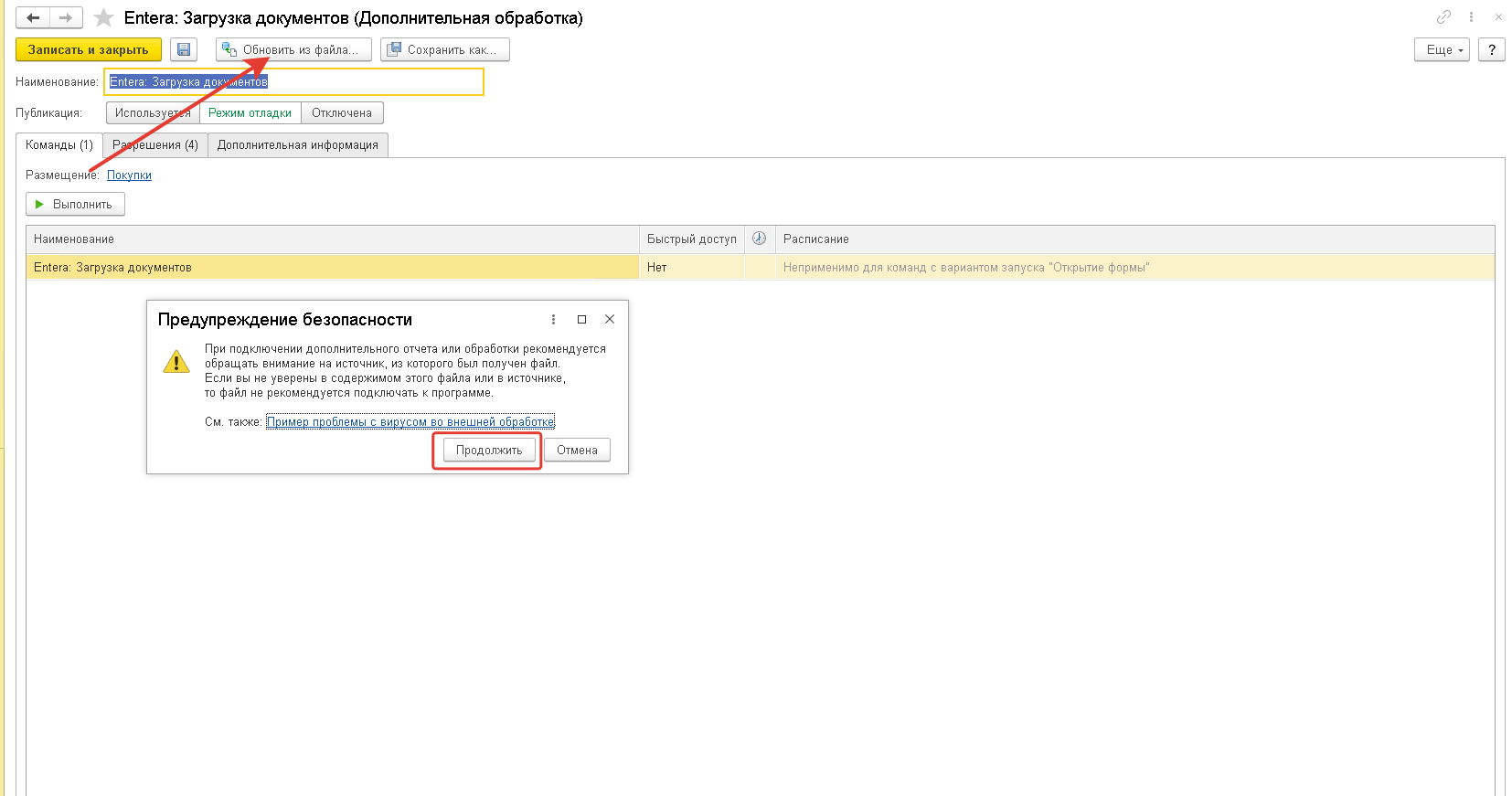Add form to favorites via star

(104, 17)
